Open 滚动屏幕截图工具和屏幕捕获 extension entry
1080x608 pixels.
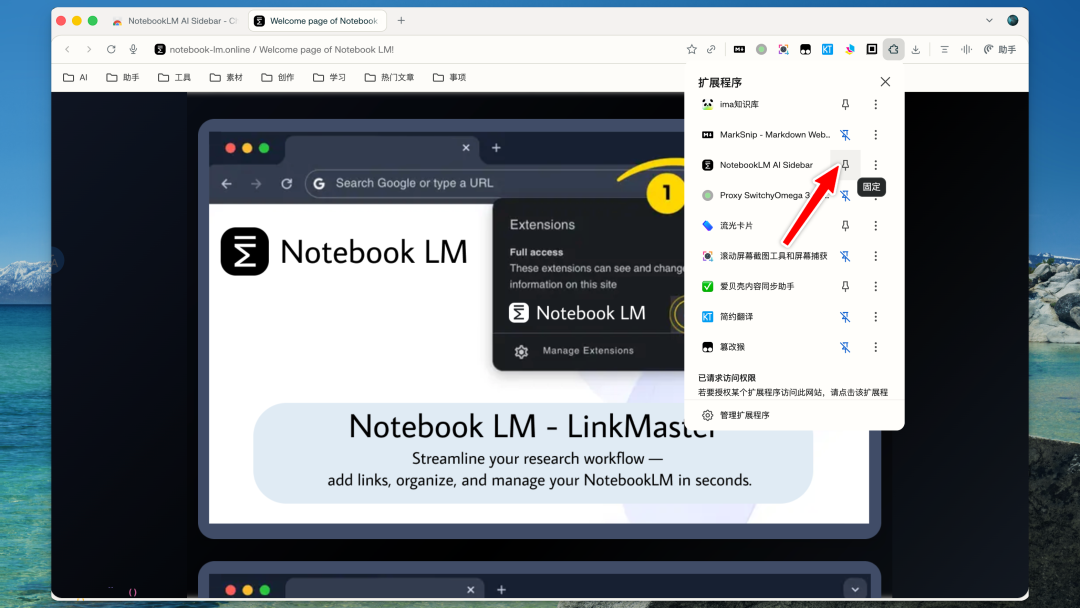click(763, 256)
